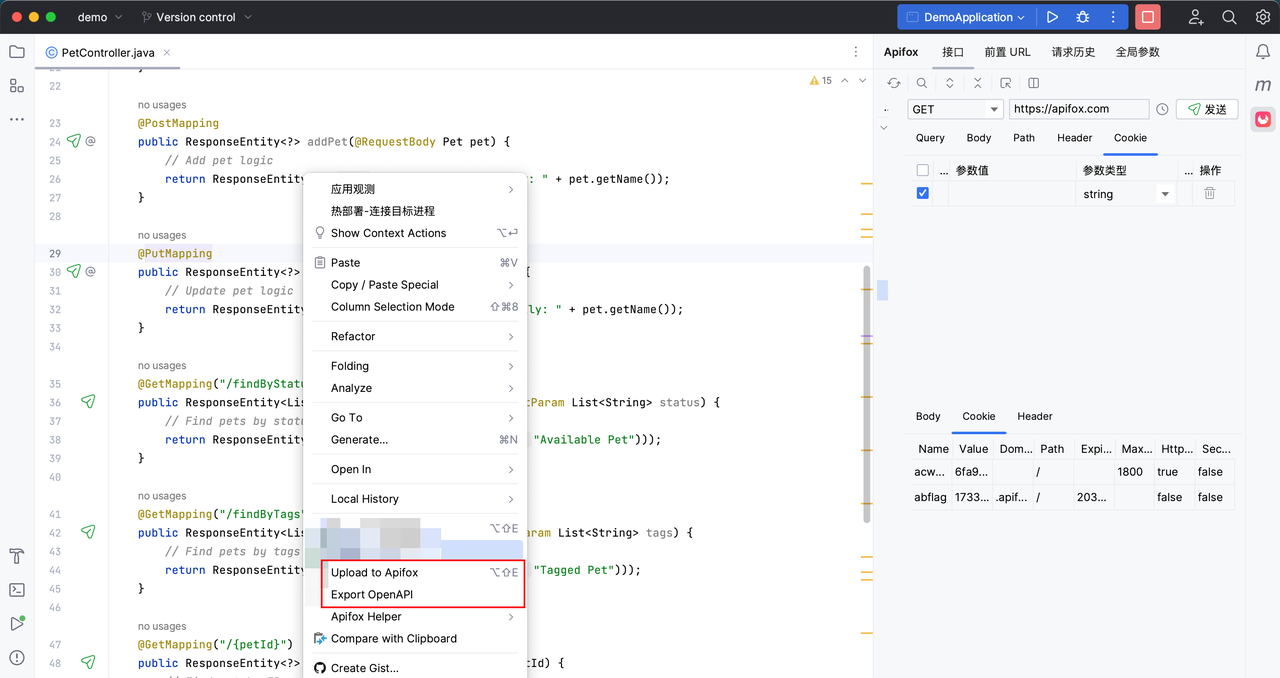This screenshot has height=678, width=1280.
Task: Click the Apifox send gutter icon on line 24
Action: [73, 141]
